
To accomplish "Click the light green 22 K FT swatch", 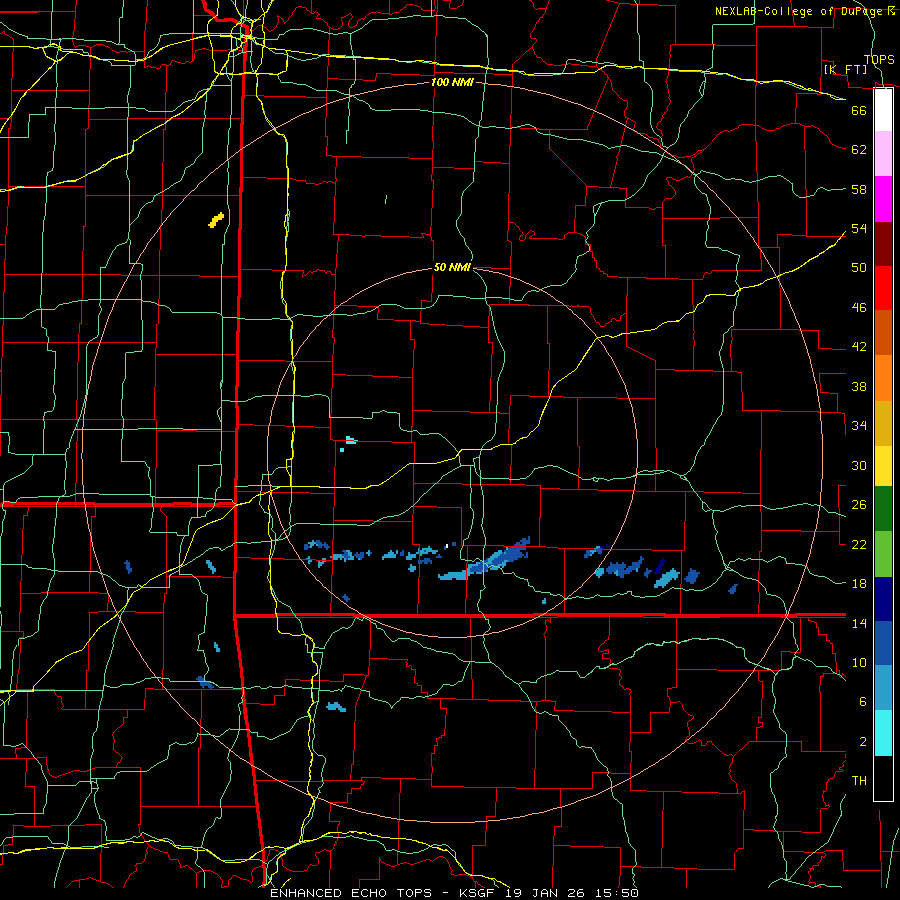I will pyautogui.click(x=883, y=554).
